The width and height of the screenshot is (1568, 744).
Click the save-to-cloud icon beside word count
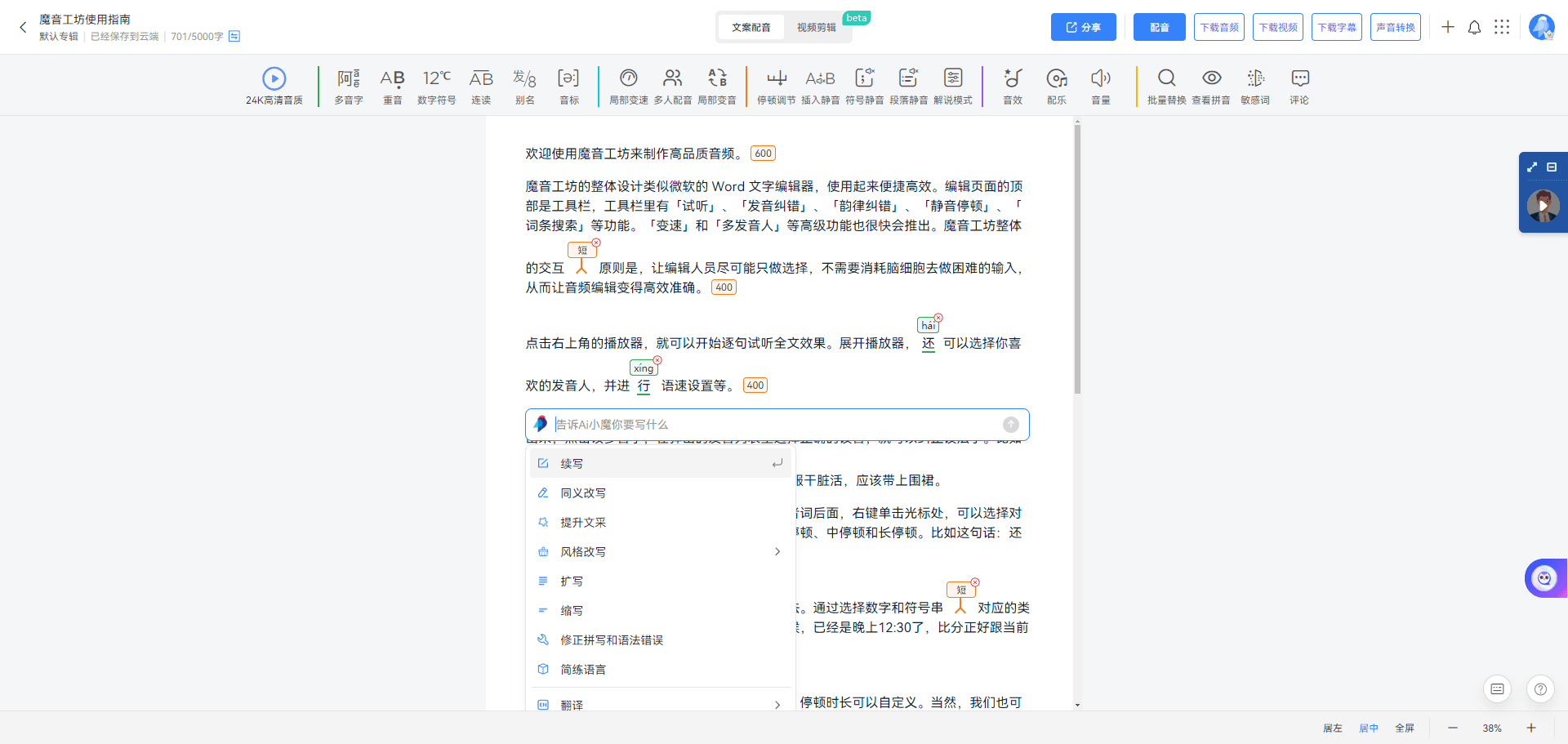tap(234, 36)
